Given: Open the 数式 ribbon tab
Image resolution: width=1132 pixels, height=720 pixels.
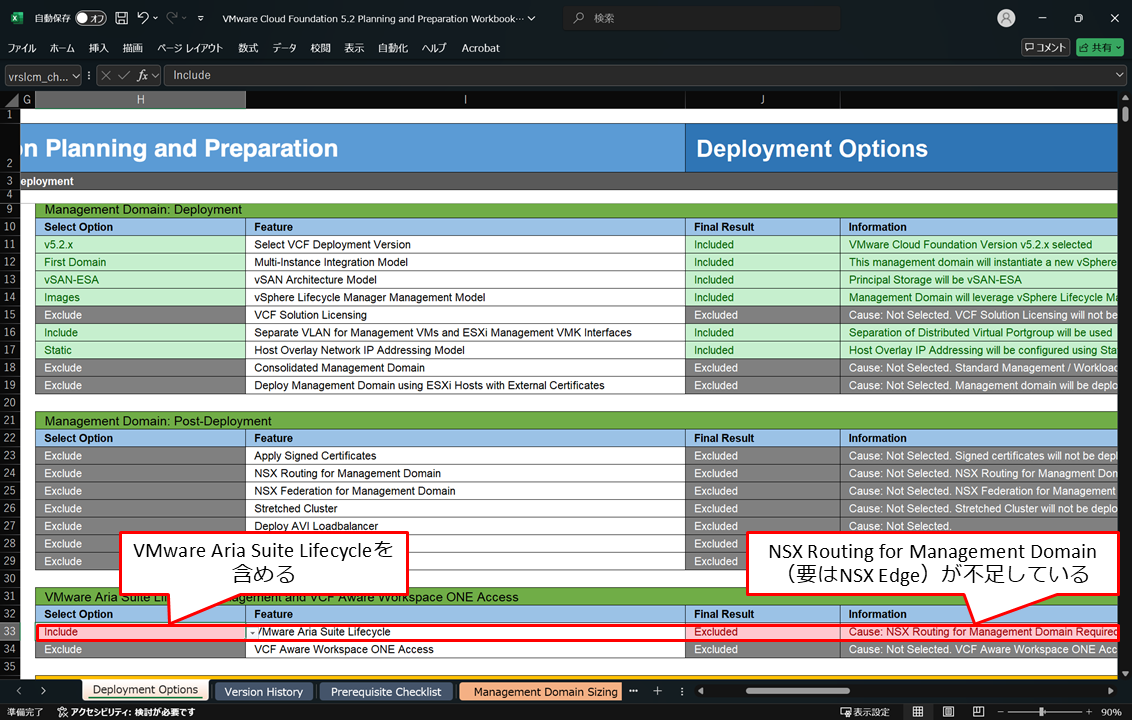Looking at the screenshot, I should (248, 48).
